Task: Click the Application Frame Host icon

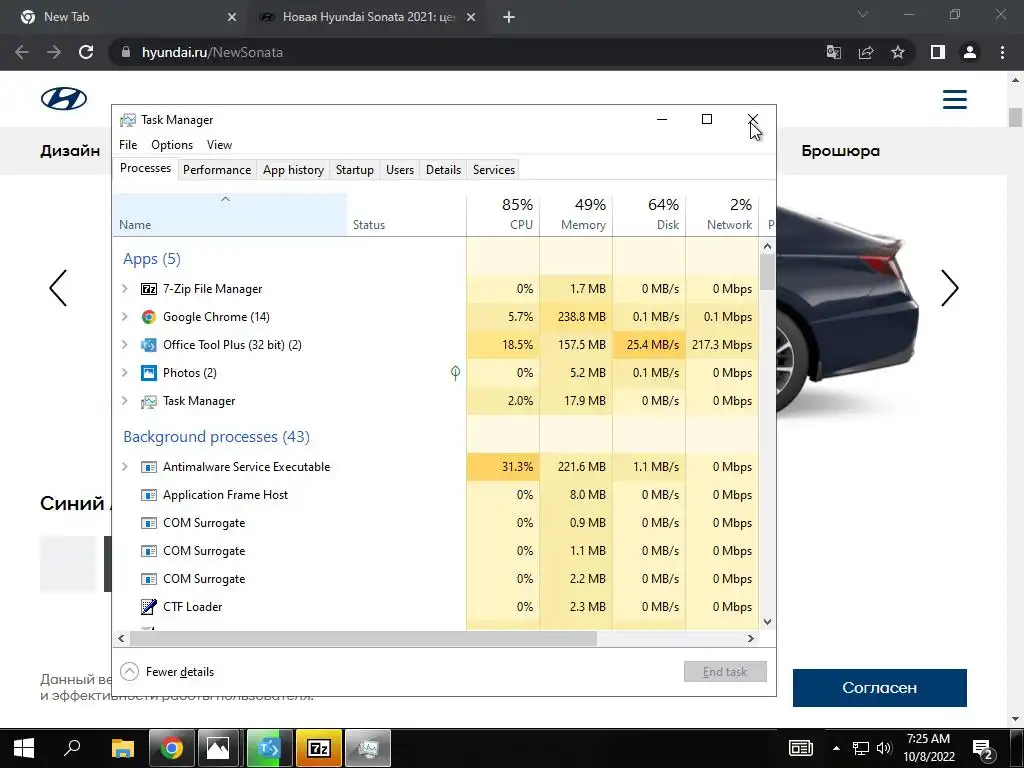Action: tap(149, 495)
